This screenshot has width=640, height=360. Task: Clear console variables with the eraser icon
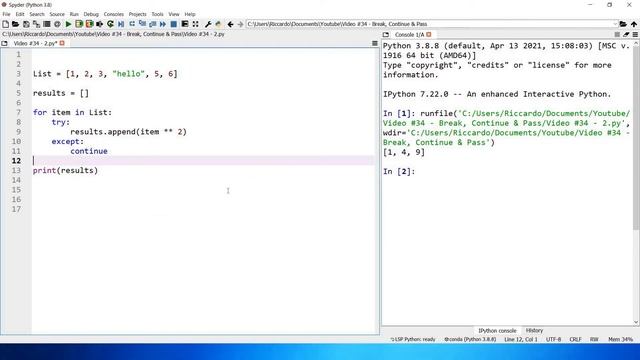click(x=626, y=35)
